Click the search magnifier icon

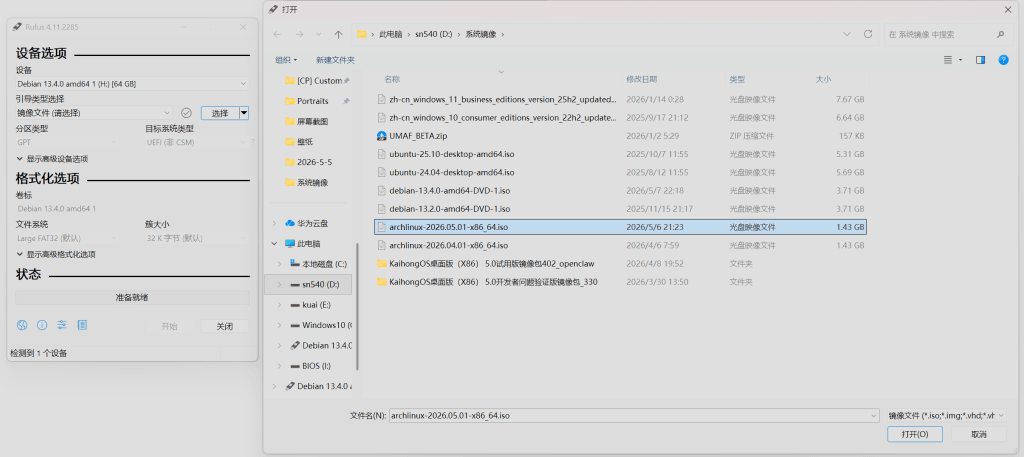[1000, 34]
